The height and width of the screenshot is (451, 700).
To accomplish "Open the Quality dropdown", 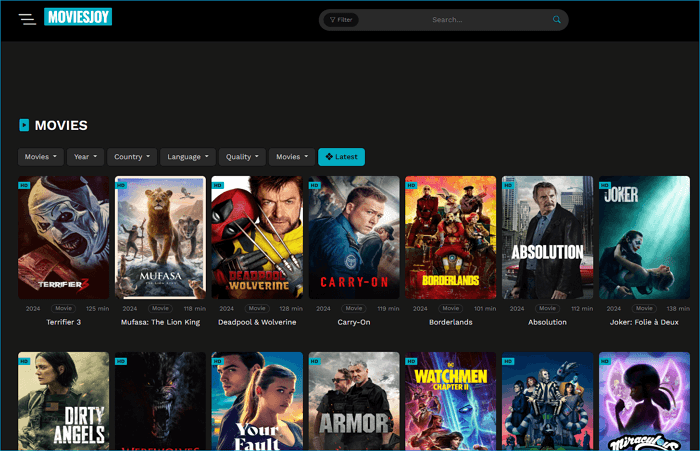I will pyautogui.click(x=242, y=157).
